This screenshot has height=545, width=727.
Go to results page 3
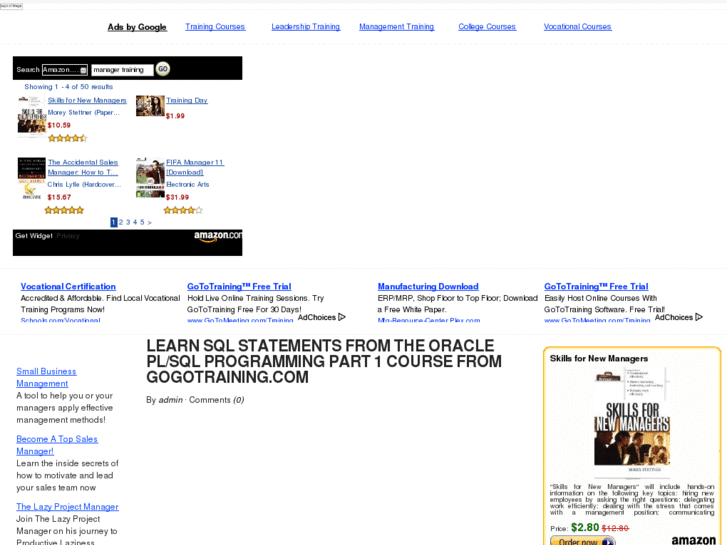pos(128,222)
